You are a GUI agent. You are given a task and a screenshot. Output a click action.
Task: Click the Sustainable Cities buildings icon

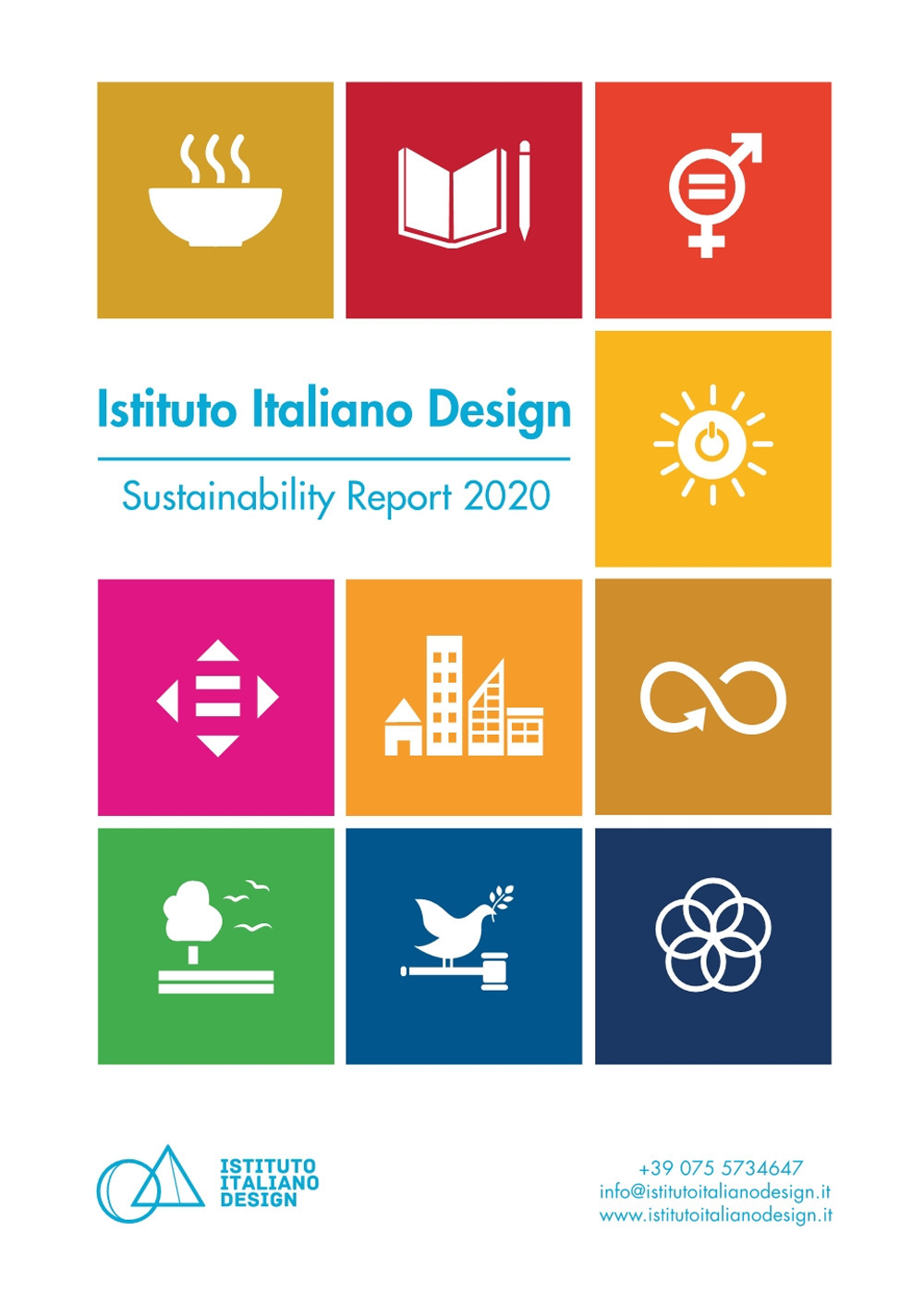pyautogui.click(x=464, y=698)
